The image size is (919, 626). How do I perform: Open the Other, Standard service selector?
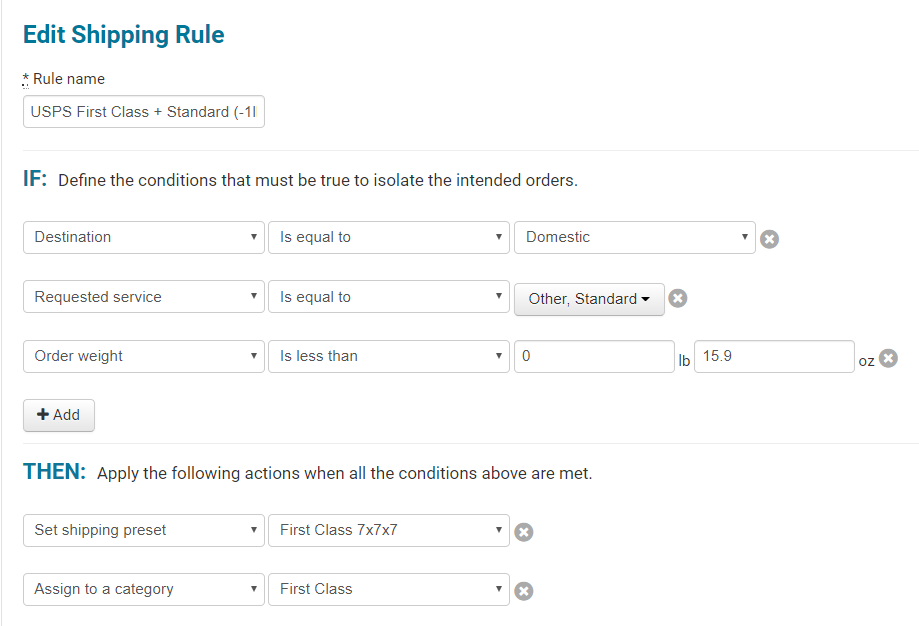coord(589,297)
